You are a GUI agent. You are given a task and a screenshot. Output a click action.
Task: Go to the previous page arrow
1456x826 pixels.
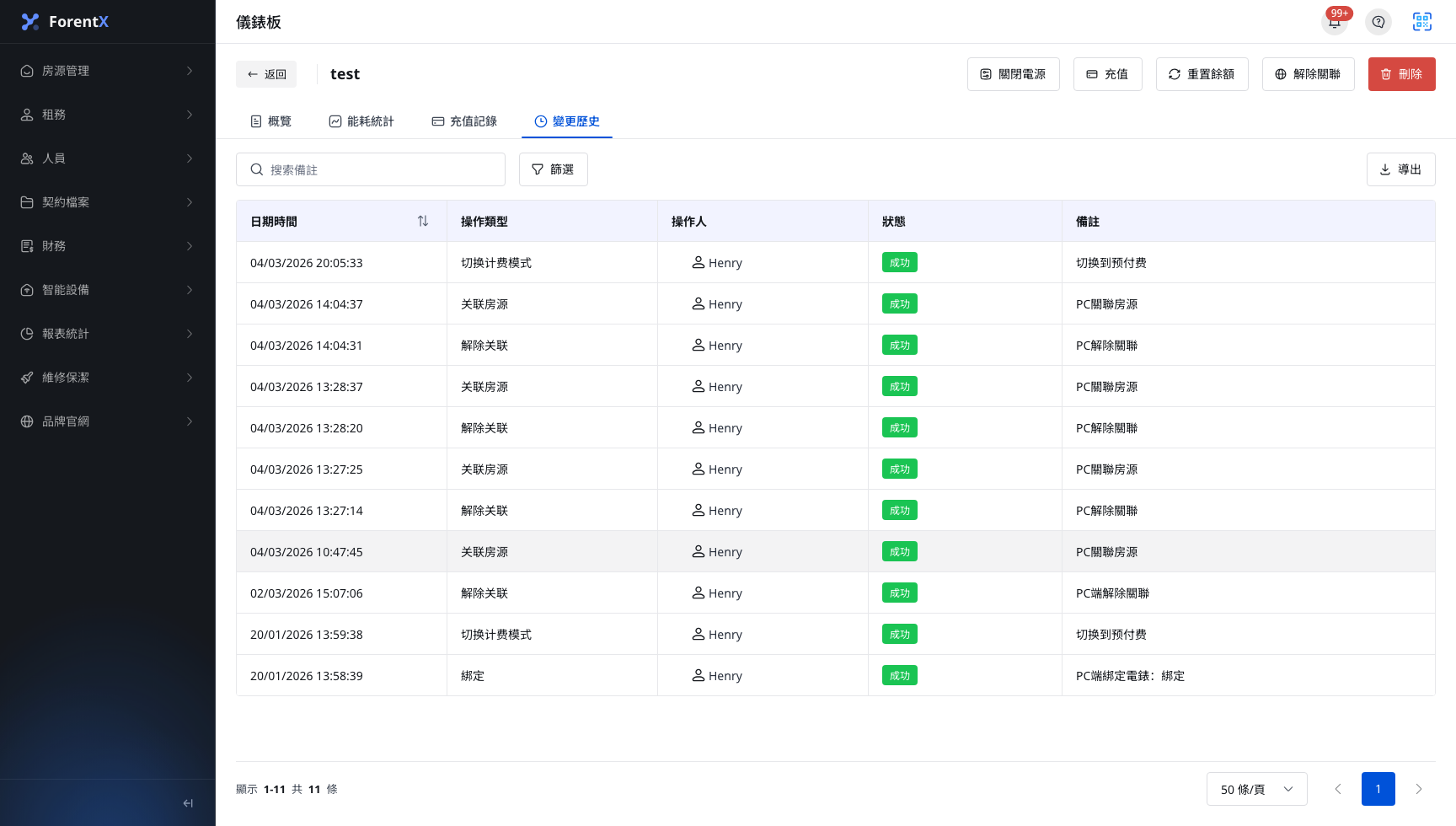point(1338,789)
